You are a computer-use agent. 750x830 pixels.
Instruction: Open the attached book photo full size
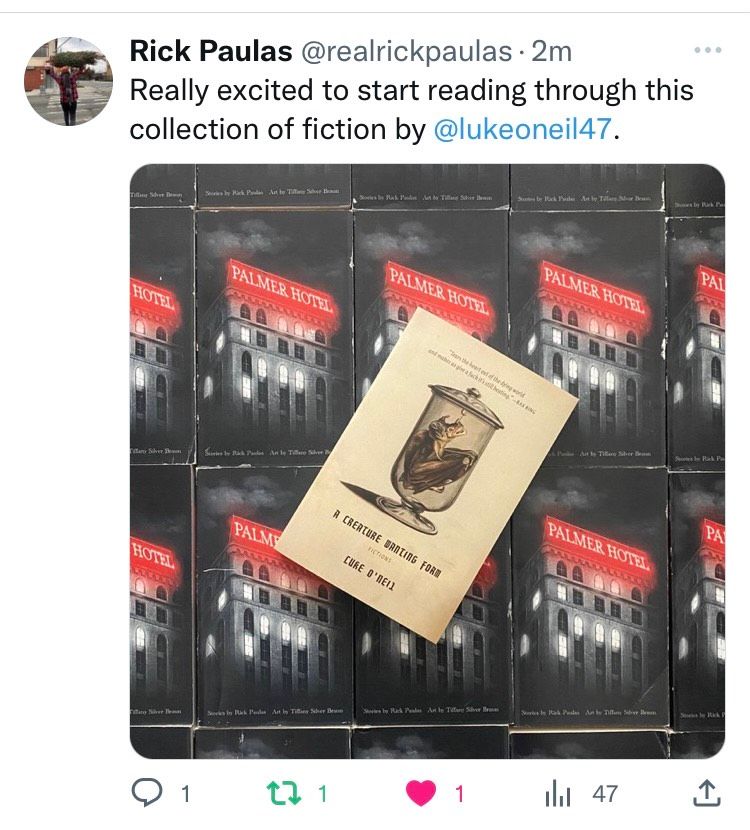pyautogui.click(x=427, y=461)
